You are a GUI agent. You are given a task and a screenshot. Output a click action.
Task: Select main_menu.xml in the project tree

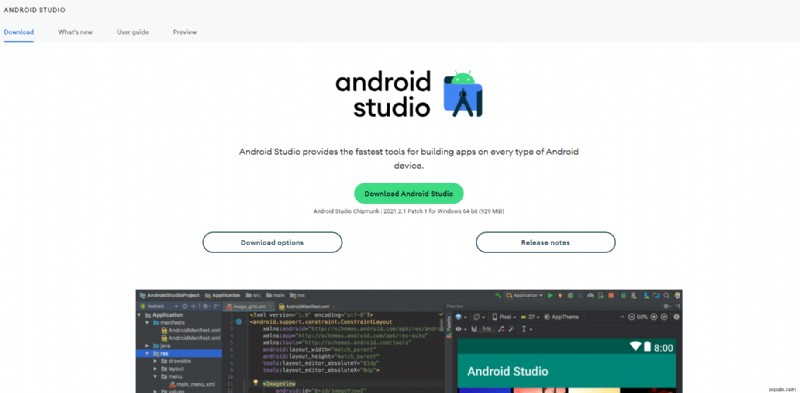coord(192,384)
